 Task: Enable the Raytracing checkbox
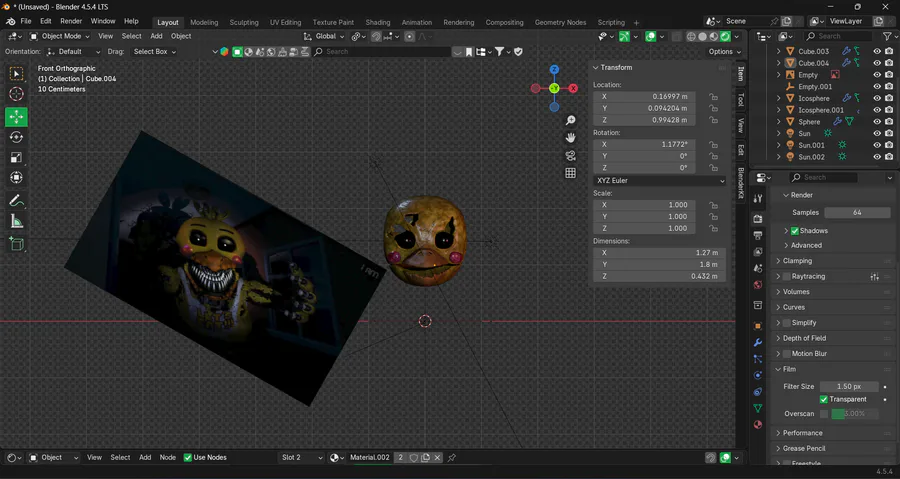tap(787, 277)
